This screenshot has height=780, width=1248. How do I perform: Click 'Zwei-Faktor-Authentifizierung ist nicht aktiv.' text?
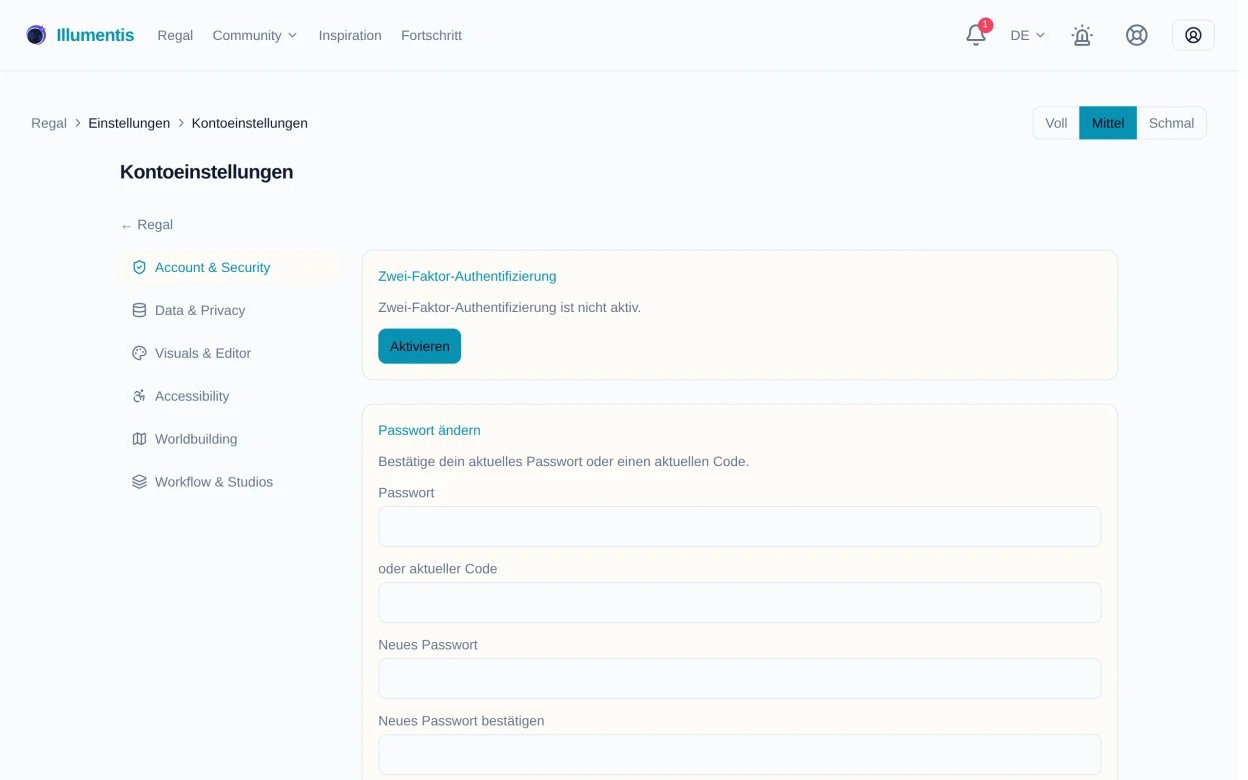[509, 307]
